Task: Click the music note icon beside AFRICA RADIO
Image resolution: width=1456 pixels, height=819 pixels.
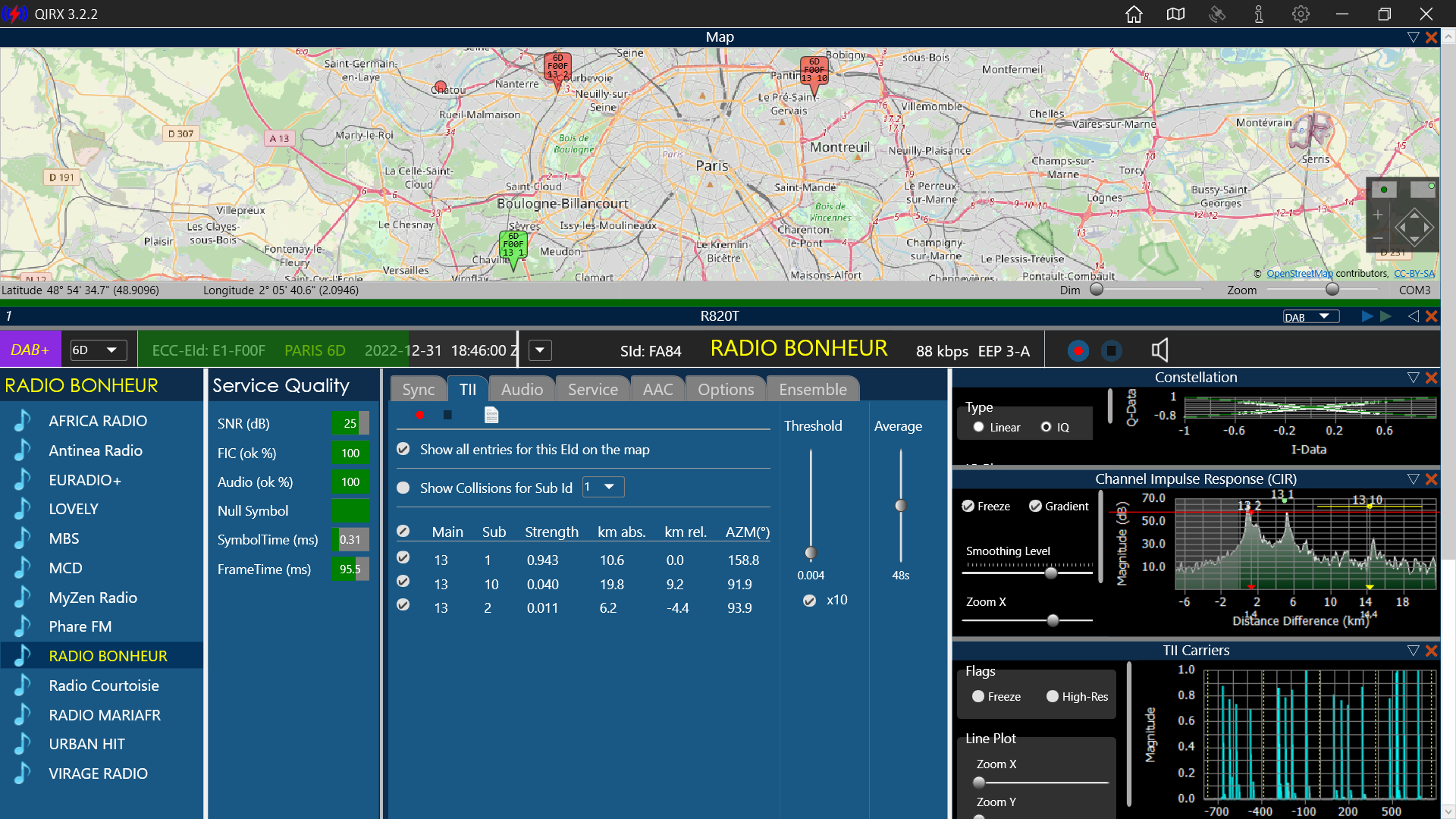Action: pos(23,421)
